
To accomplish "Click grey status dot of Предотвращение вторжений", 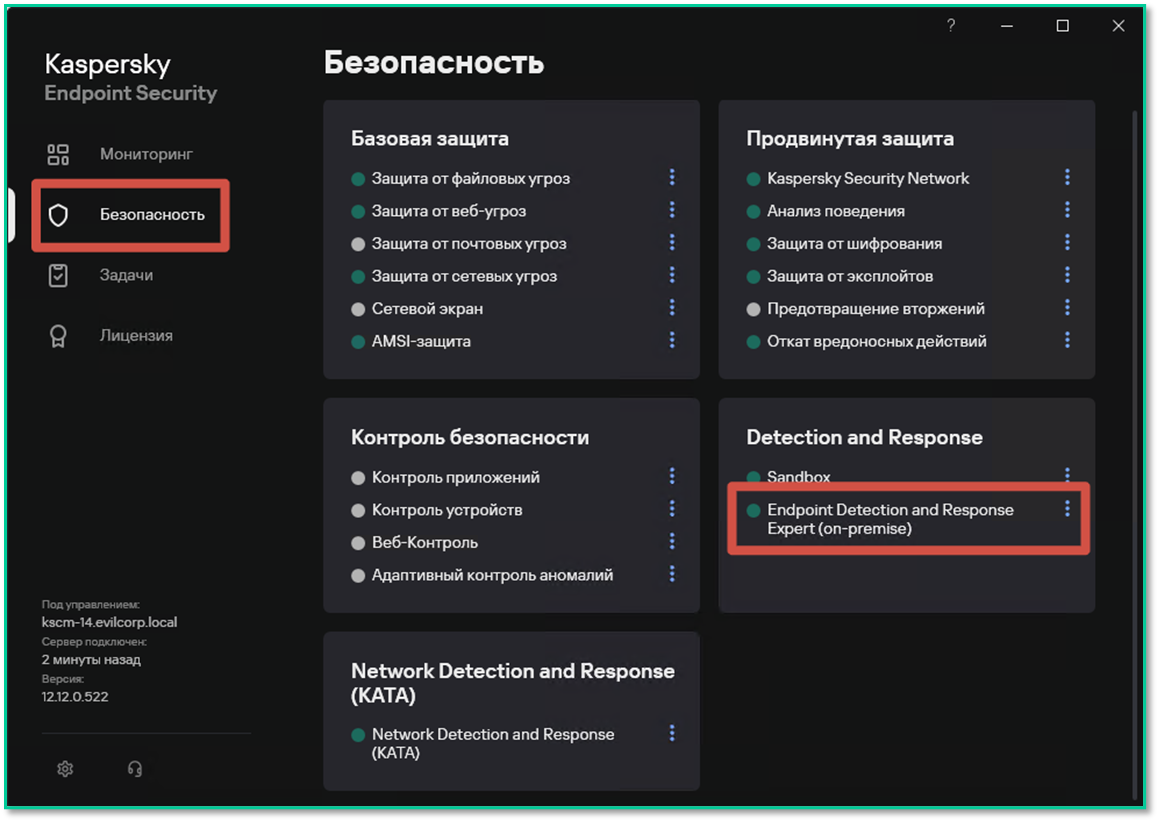I will coord(754,309).
